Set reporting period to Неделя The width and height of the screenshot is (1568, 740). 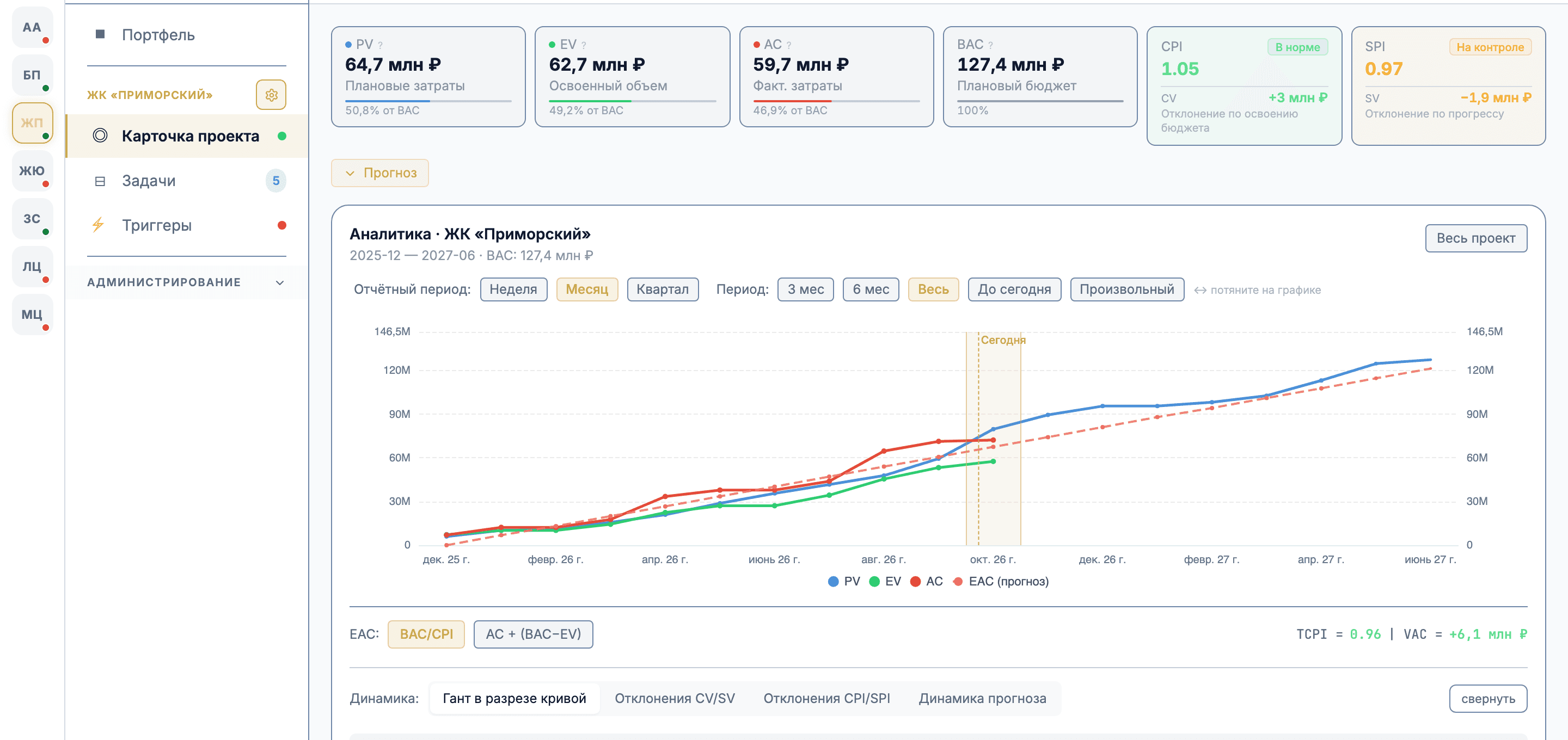click(513, 289)
